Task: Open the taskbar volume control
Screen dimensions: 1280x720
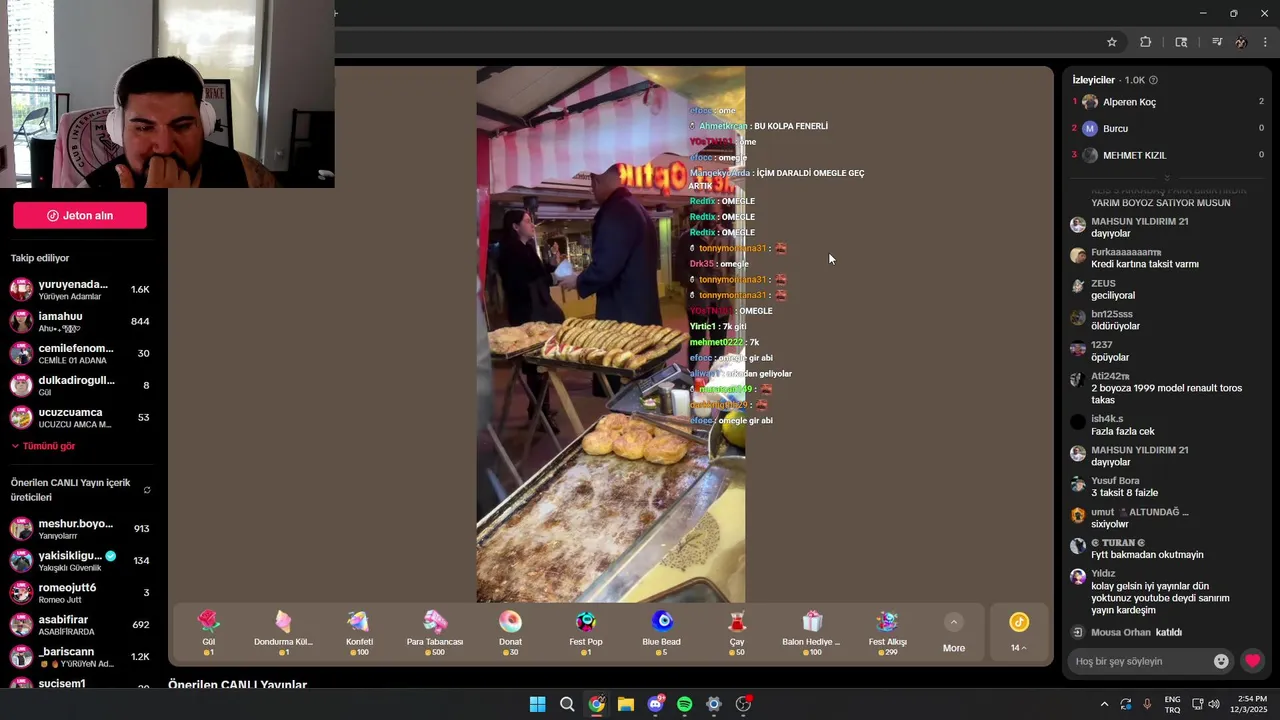Action: [x=1214, y=704]
